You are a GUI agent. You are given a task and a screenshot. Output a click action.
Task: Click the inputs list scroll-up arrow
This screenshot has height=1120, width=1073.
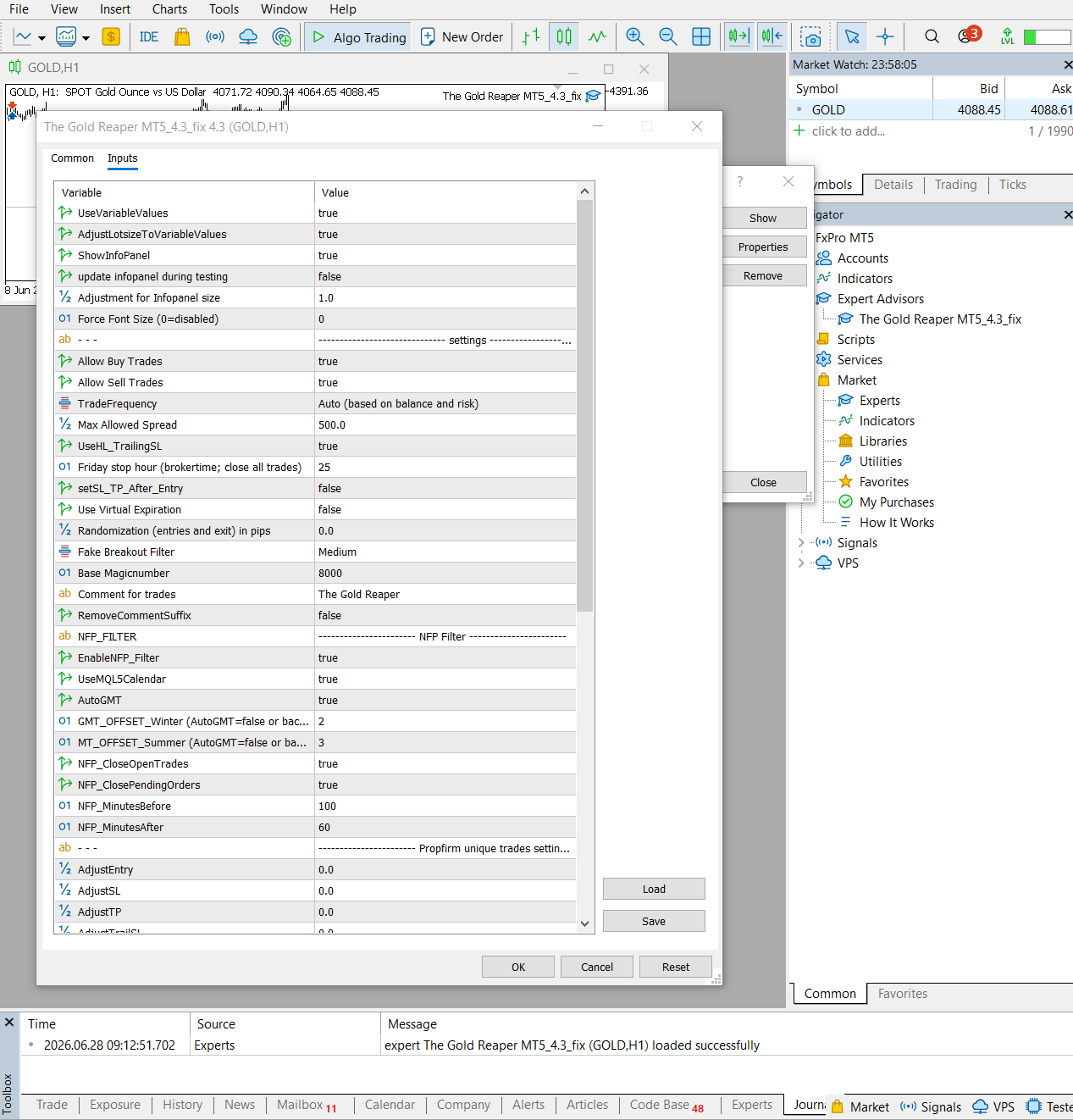click(x=584, y=191)
